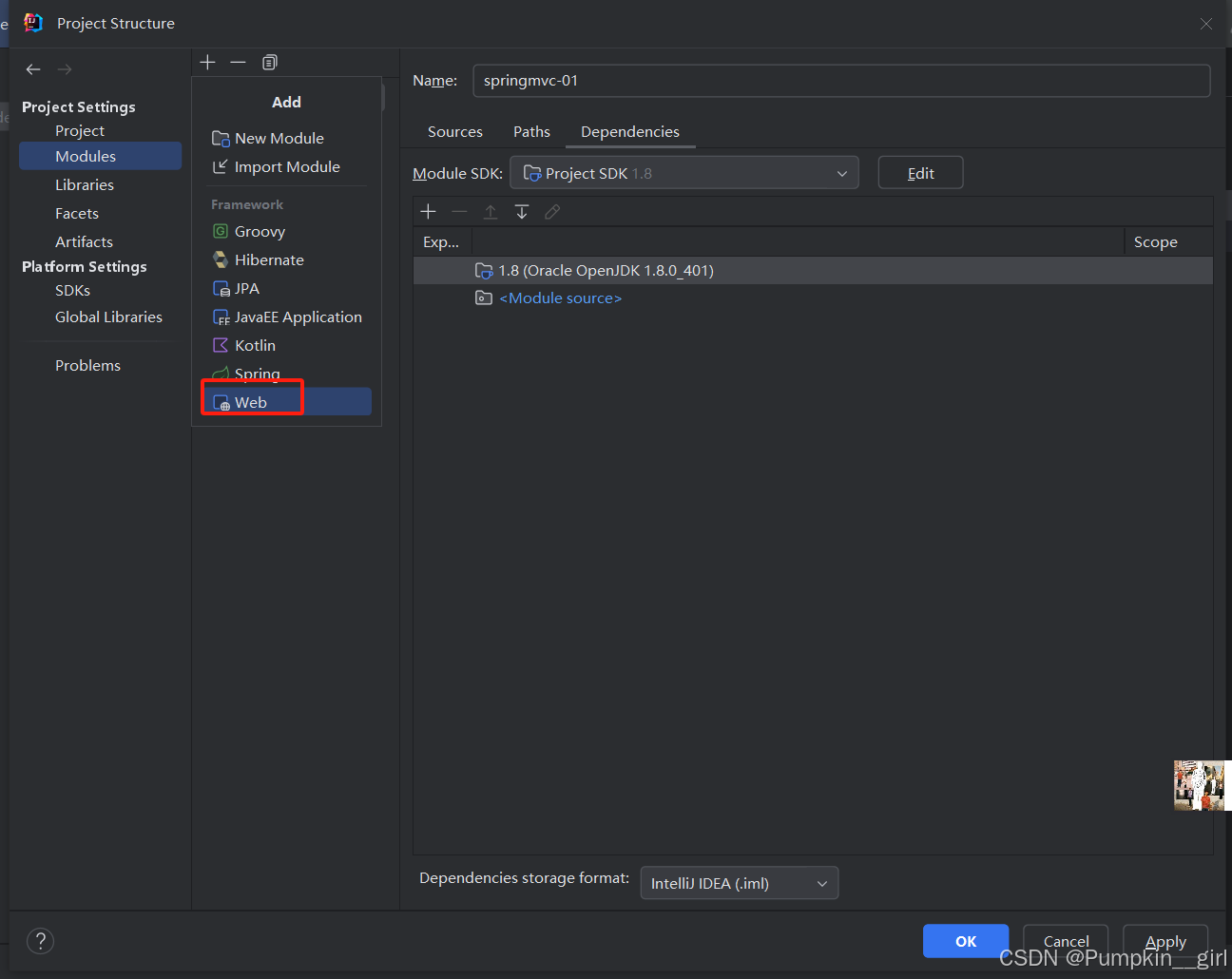This screenshot has width=1232, height=979.
Task: Click the copy module icon
Action: tap(270, 63)
